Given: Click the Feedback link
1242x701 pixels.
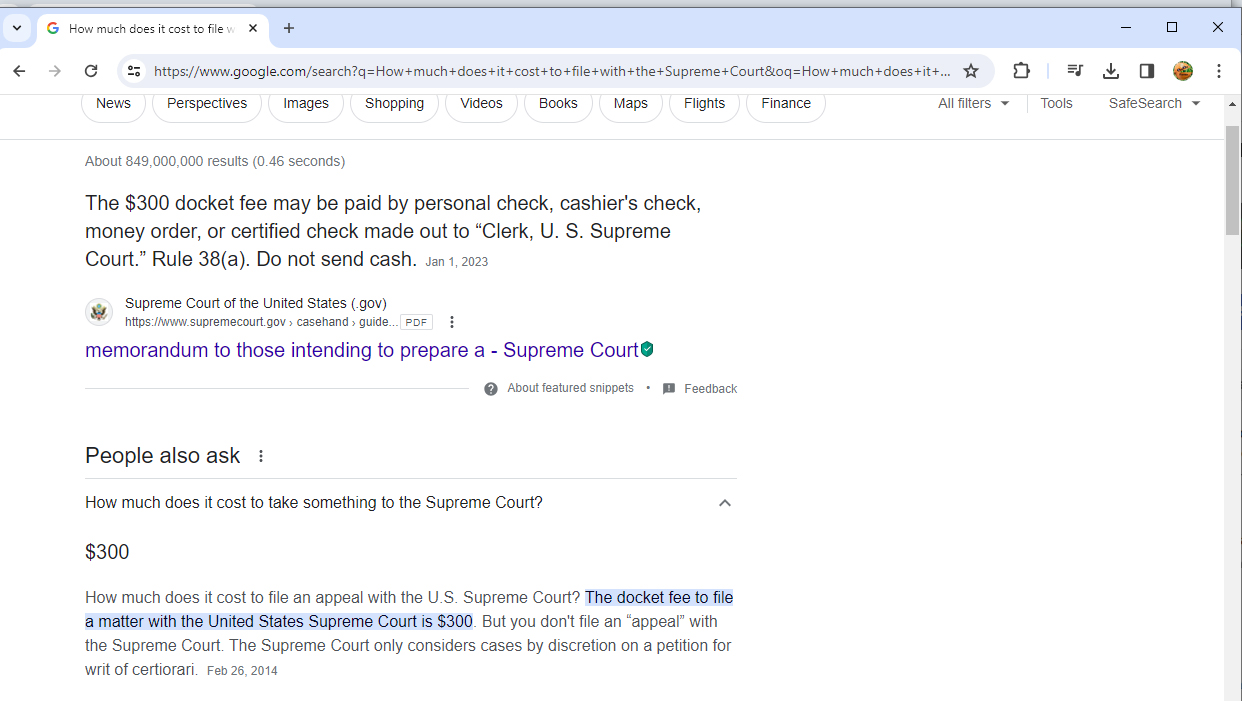Looking at the screenshot, I should 710,389.
